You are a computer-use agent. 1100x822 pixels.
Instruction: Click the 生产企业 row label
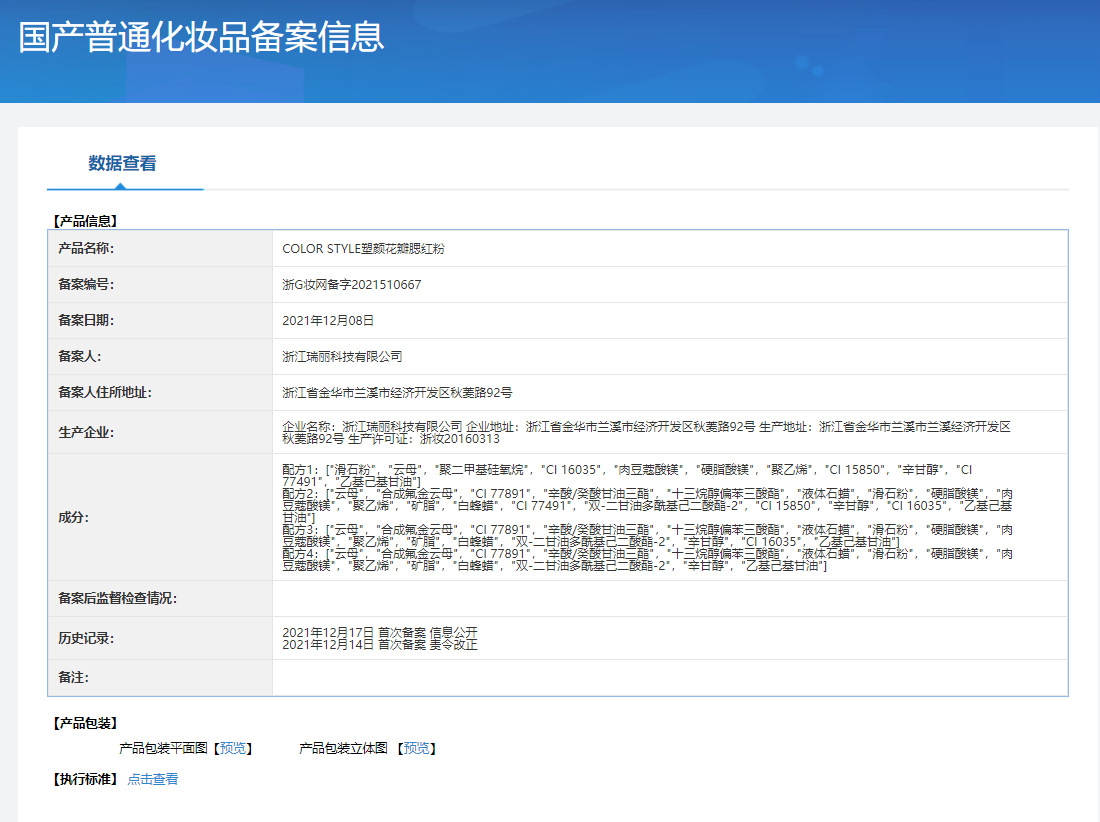coord(86,432)
